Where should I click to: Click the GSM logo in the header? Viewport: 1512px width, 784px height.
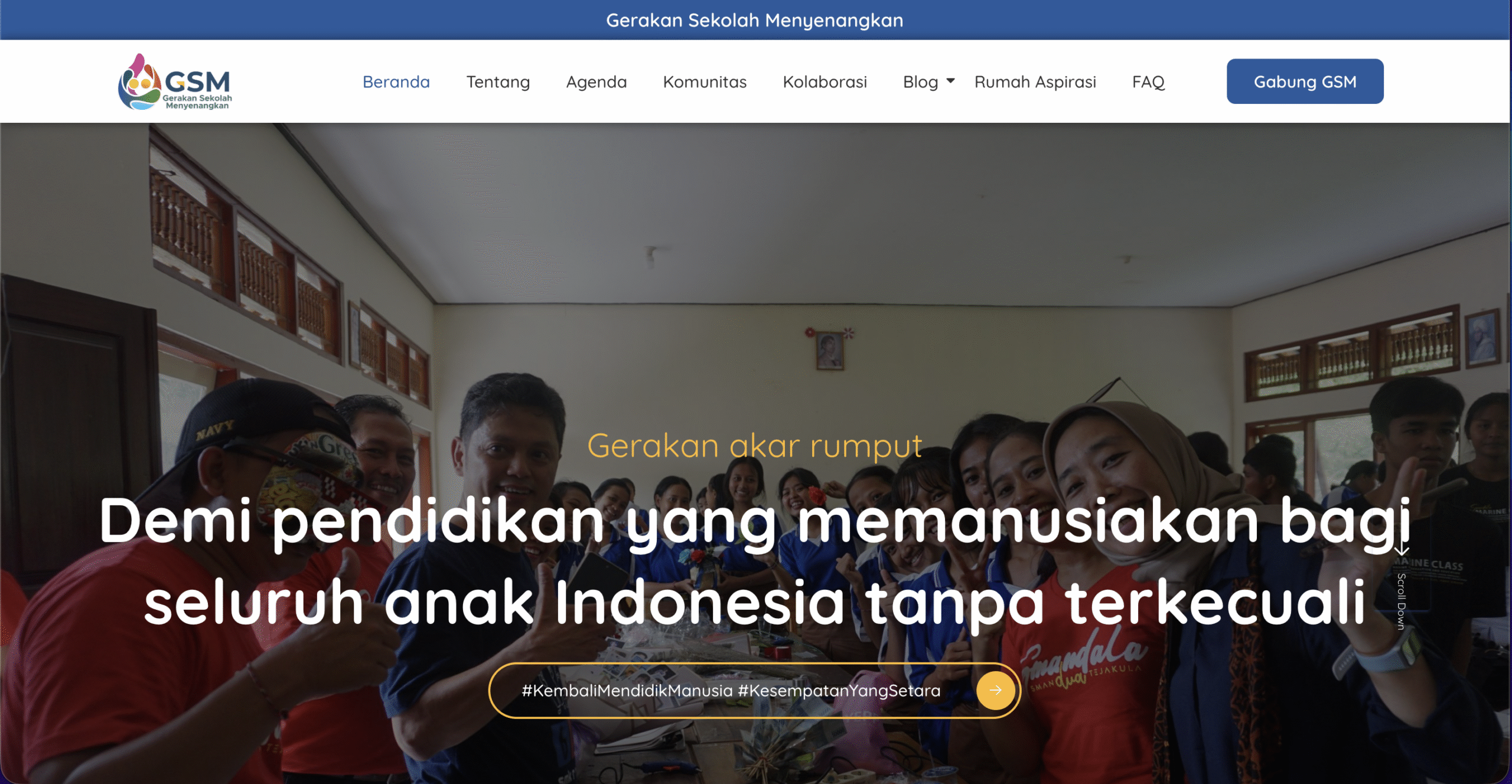pos(175,82)
